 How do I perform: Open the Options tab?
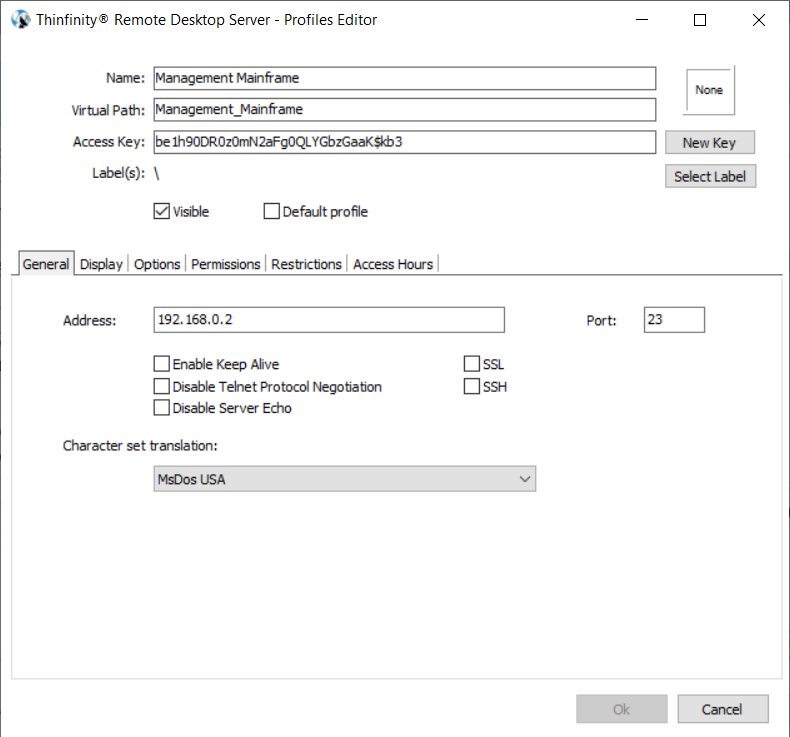[157, 264]
